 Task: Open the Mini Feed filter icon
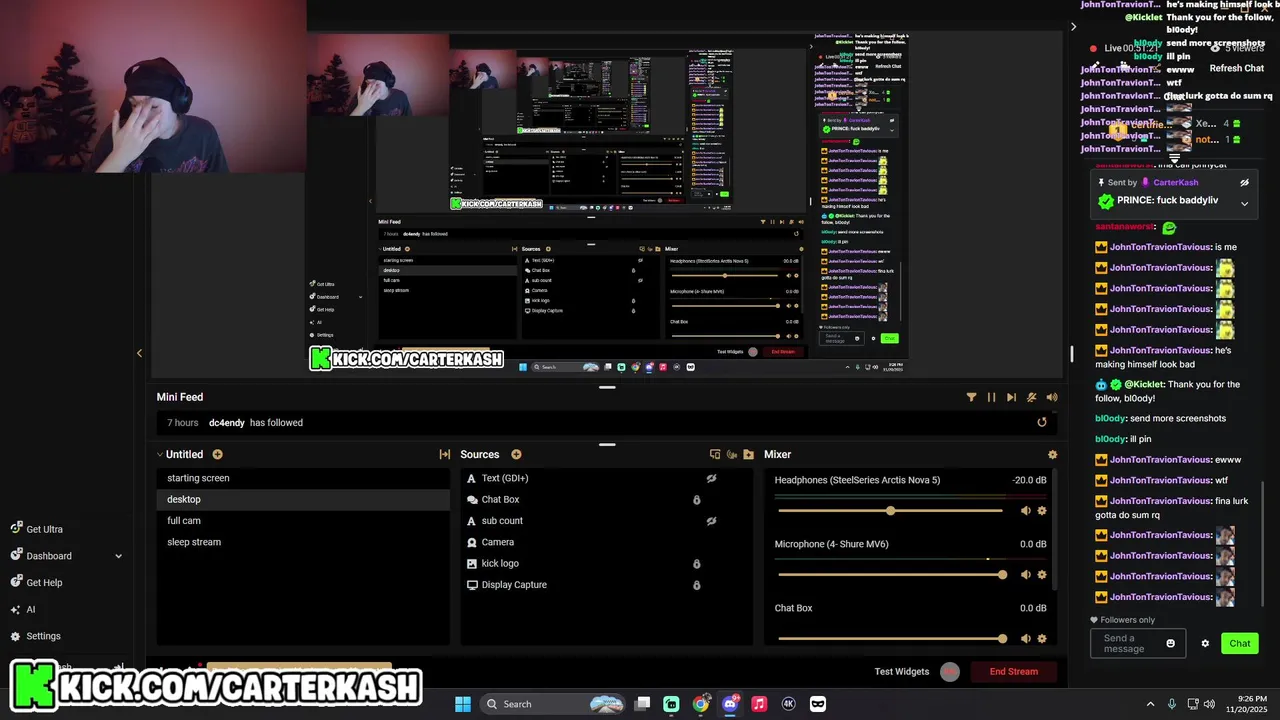pos(971,397)
